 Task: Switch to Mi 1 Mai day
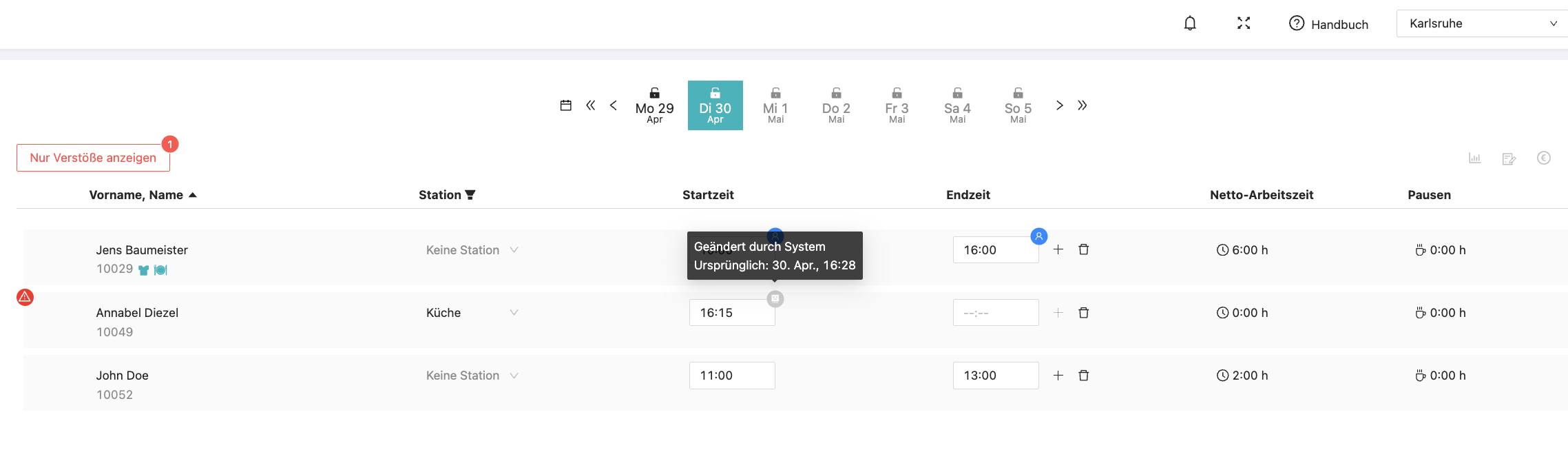pyautogui.click(x=775, y=106)
